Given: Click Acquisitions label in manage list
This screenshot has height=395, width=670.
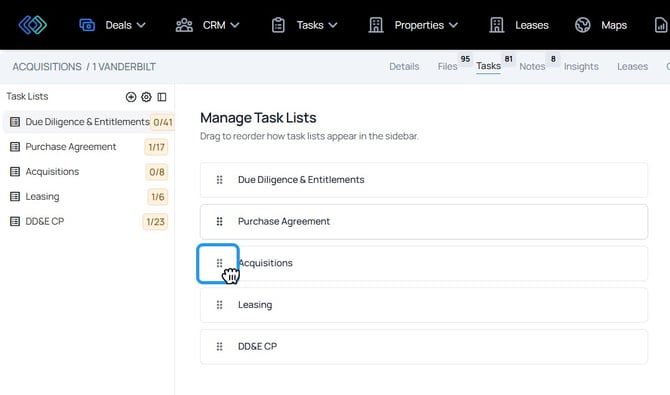Looking at the screenshot, I should (265, 263).
